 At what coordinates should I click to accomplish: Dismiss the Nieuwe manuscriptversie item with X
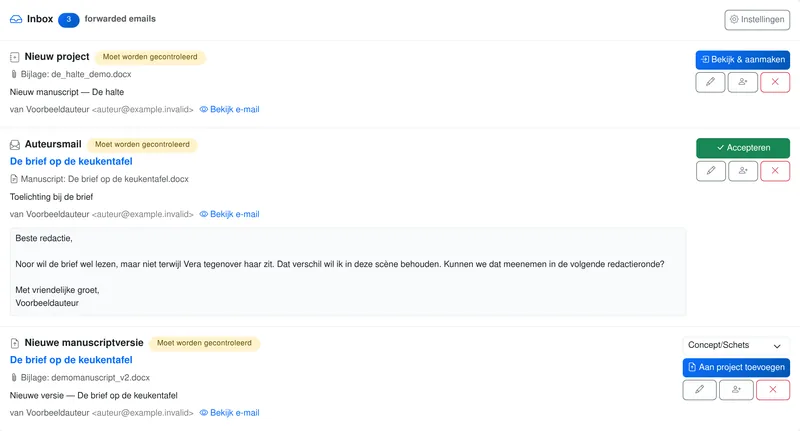[773, 390]
